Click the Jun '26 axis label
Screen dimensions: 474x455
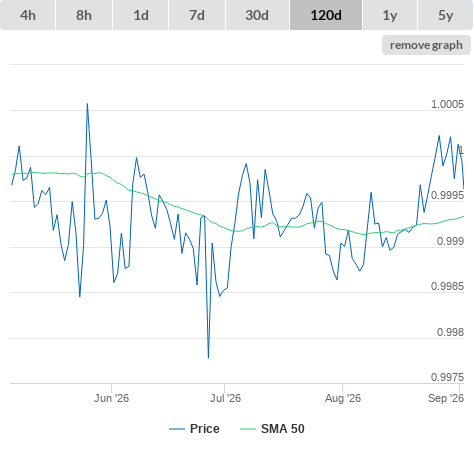[111, 398]
